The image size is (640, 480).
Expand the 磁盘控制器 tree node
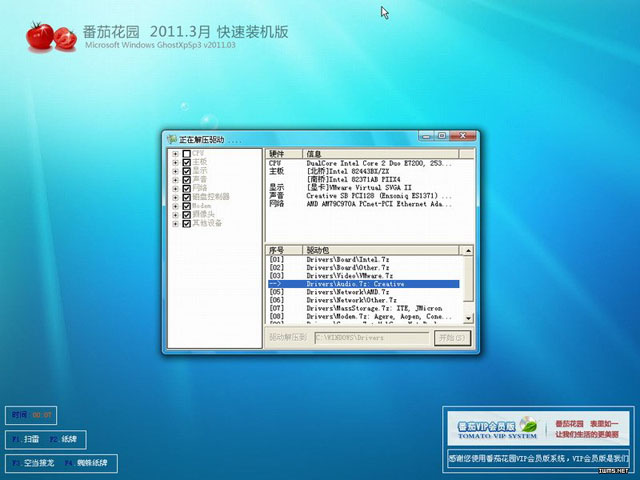(175, 198)
